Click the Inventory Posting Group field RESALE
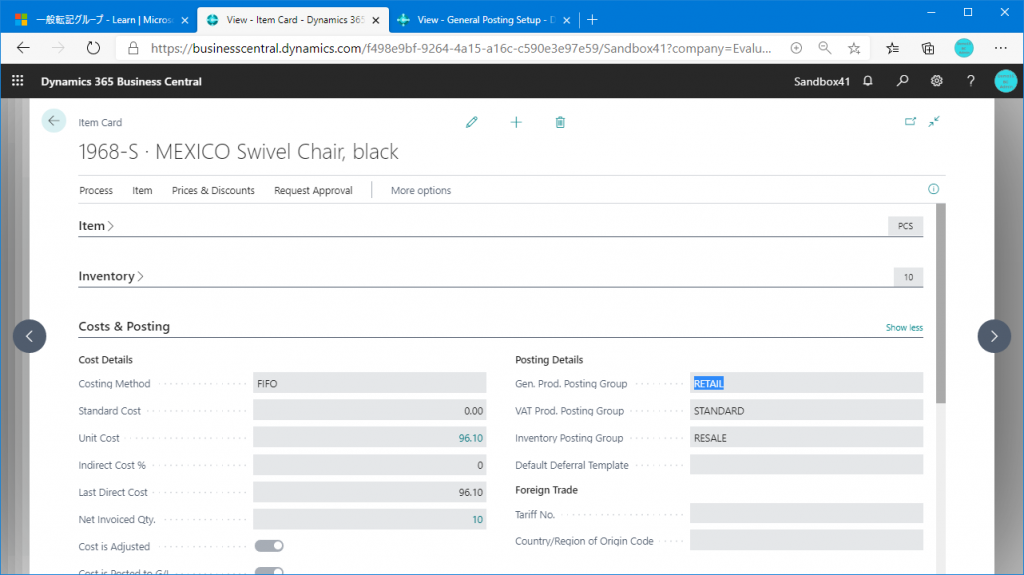This screenshot has height=575, width=1024. [x=807, y=438]
